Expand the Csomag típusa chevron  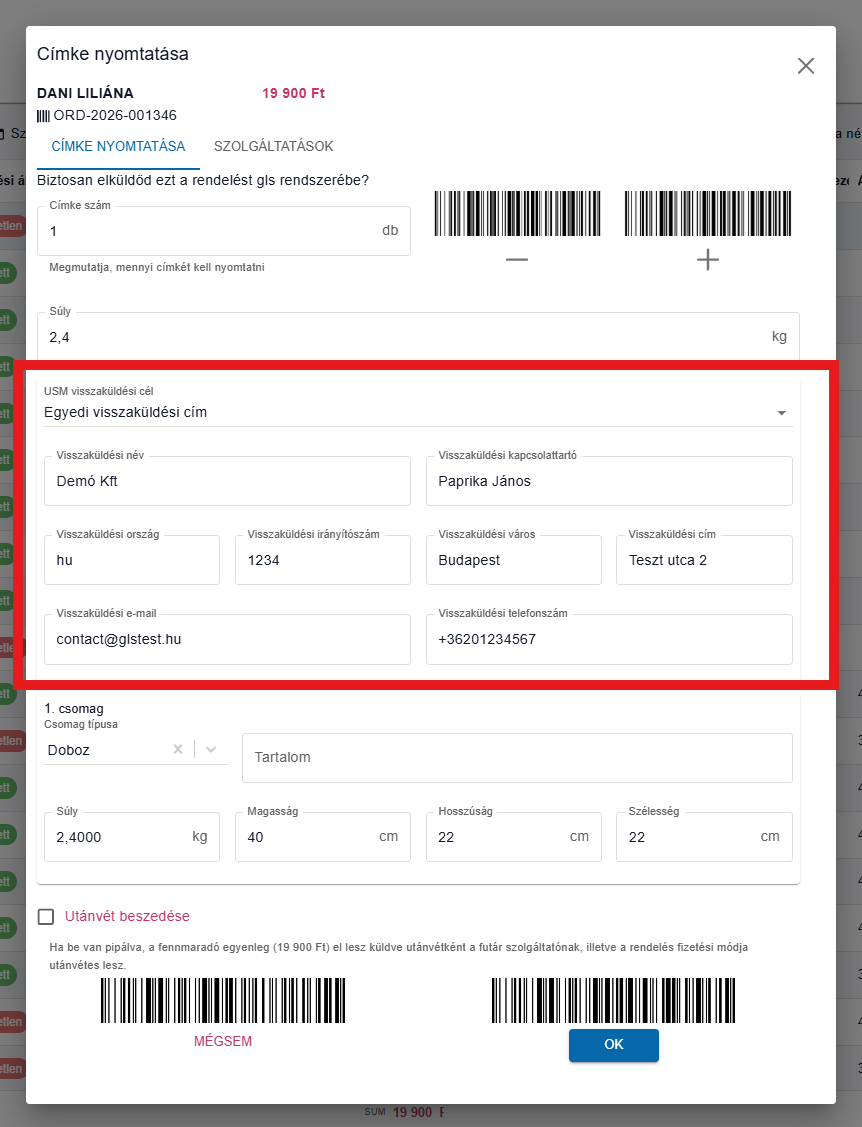tap(211, 749)
